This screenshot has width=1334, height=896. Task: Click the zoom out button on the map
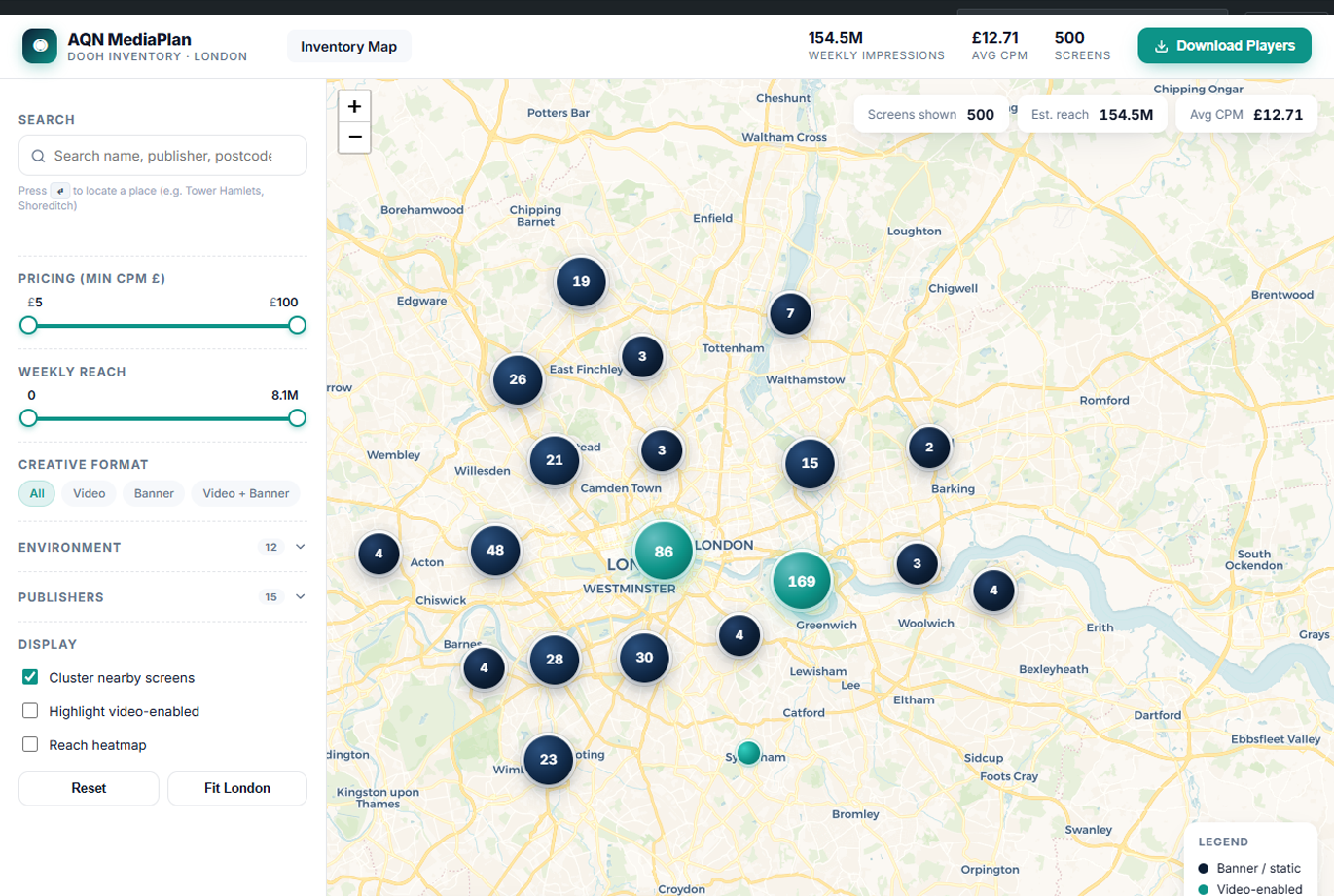pyautogui.click(x=353, y=136)
